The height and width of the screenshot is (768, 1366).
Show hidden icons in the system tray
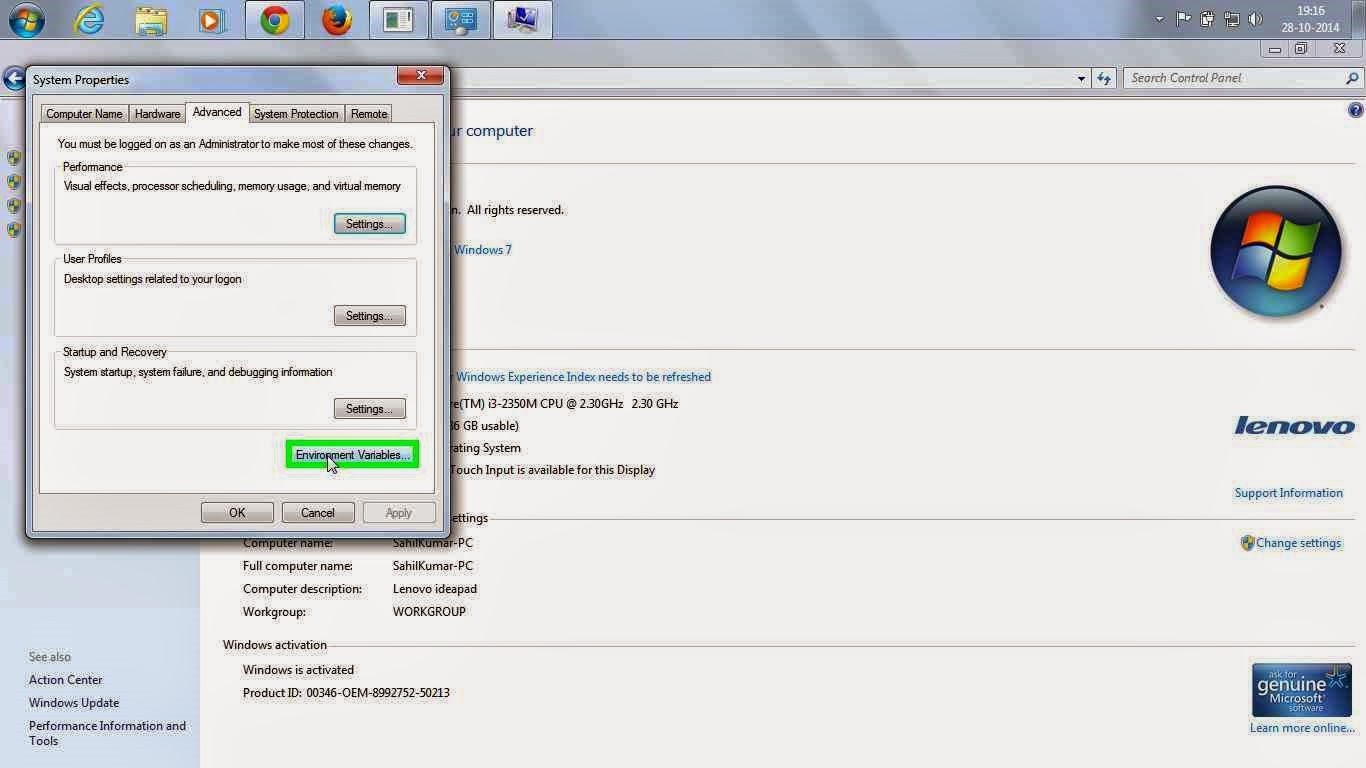1159,18
